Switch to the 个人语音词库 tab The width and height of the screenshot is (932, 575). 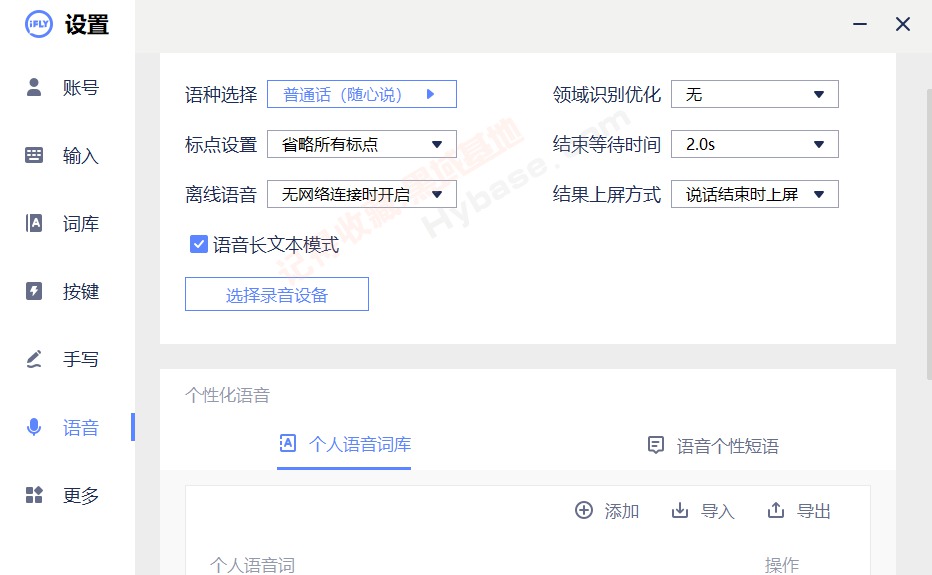point(345,445)
